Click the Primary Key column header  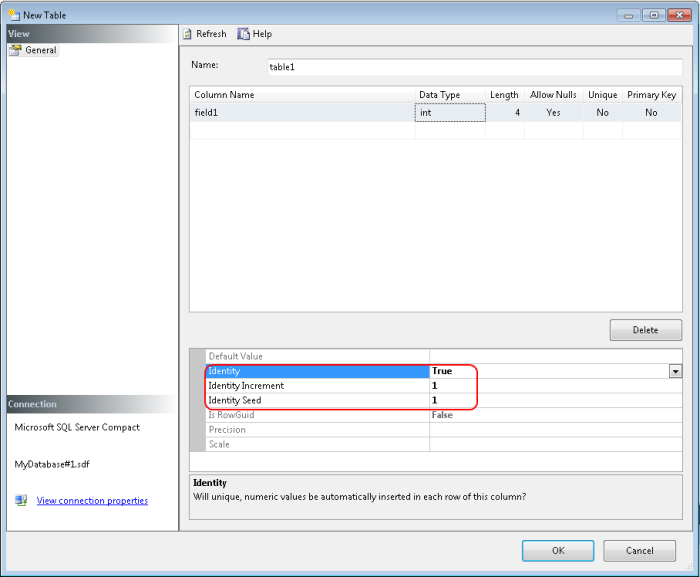point(652,95)
